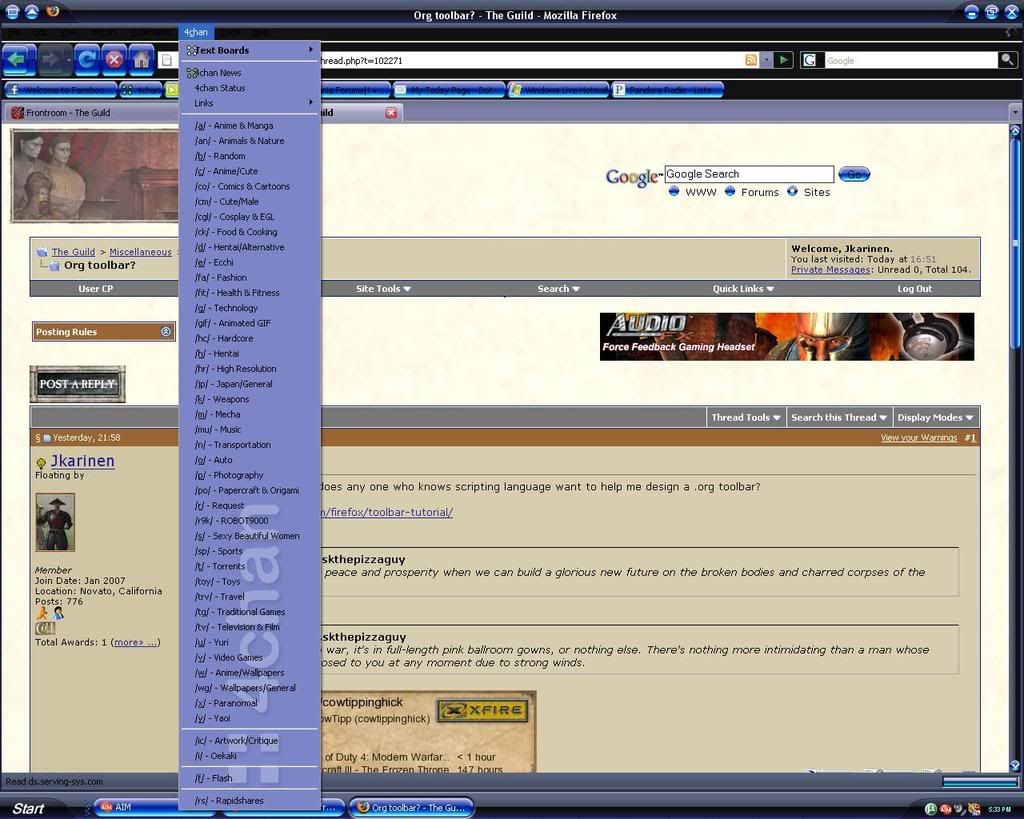Click the red AIM icon in system tray

coord(946,809)
